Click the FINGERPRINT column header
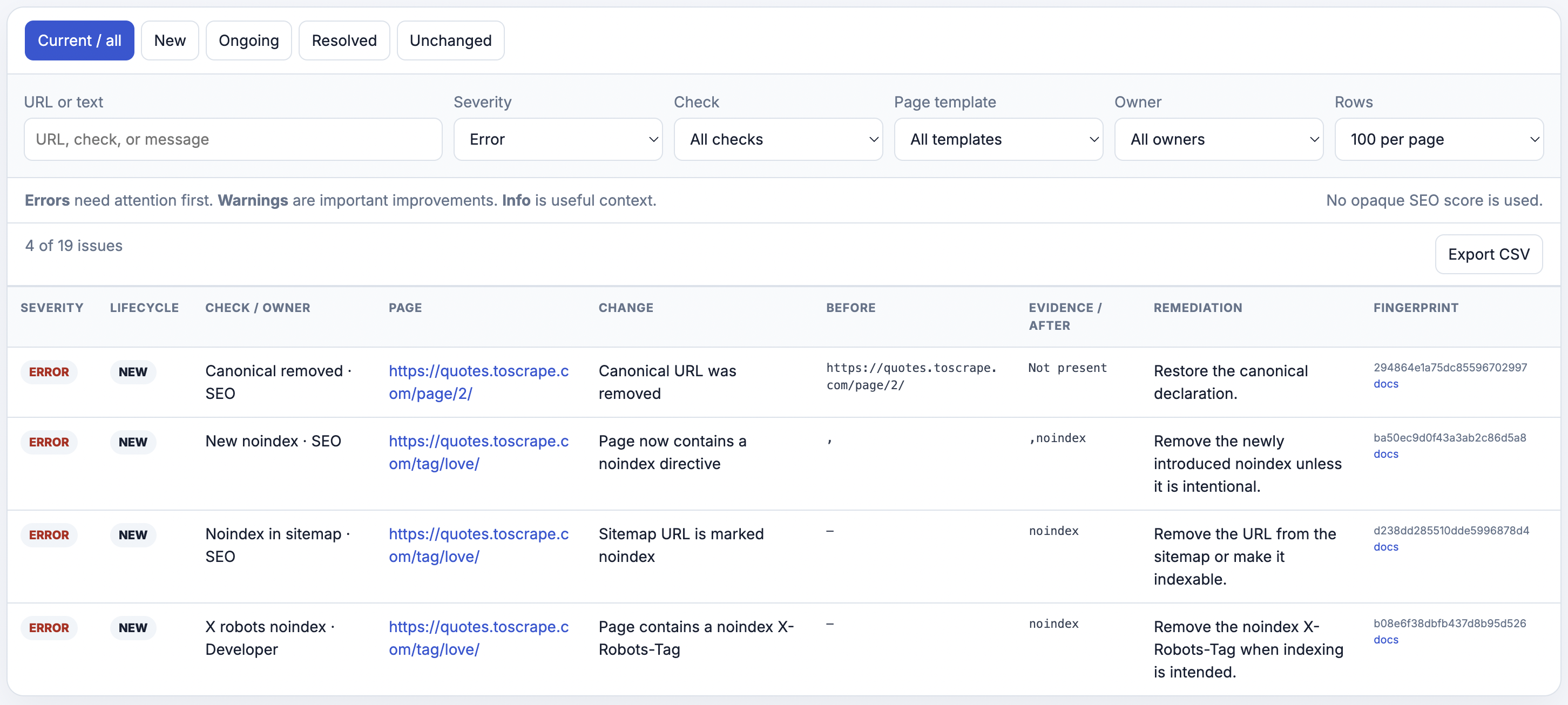Screen dimensions: 1568x705 click(x=1416, y=308)
